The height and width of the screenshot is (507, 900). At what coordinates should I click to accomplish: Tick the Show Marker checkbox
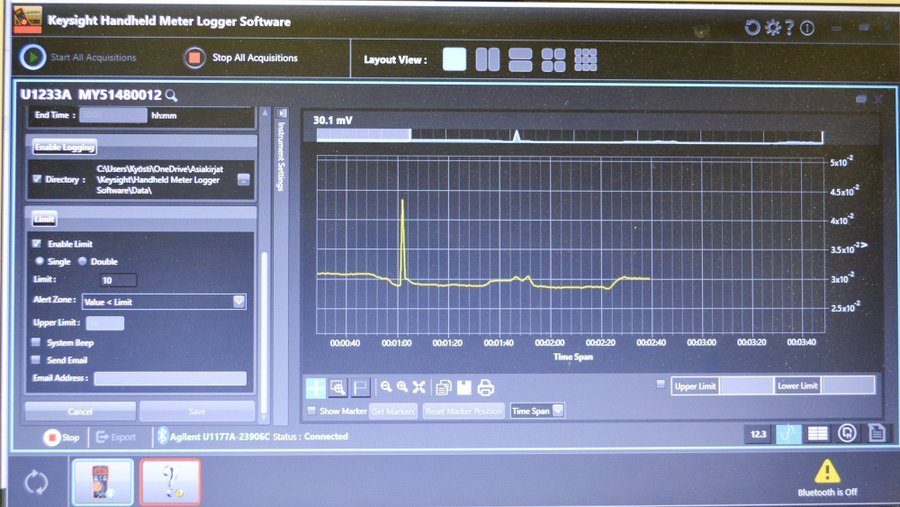[311, 410]
